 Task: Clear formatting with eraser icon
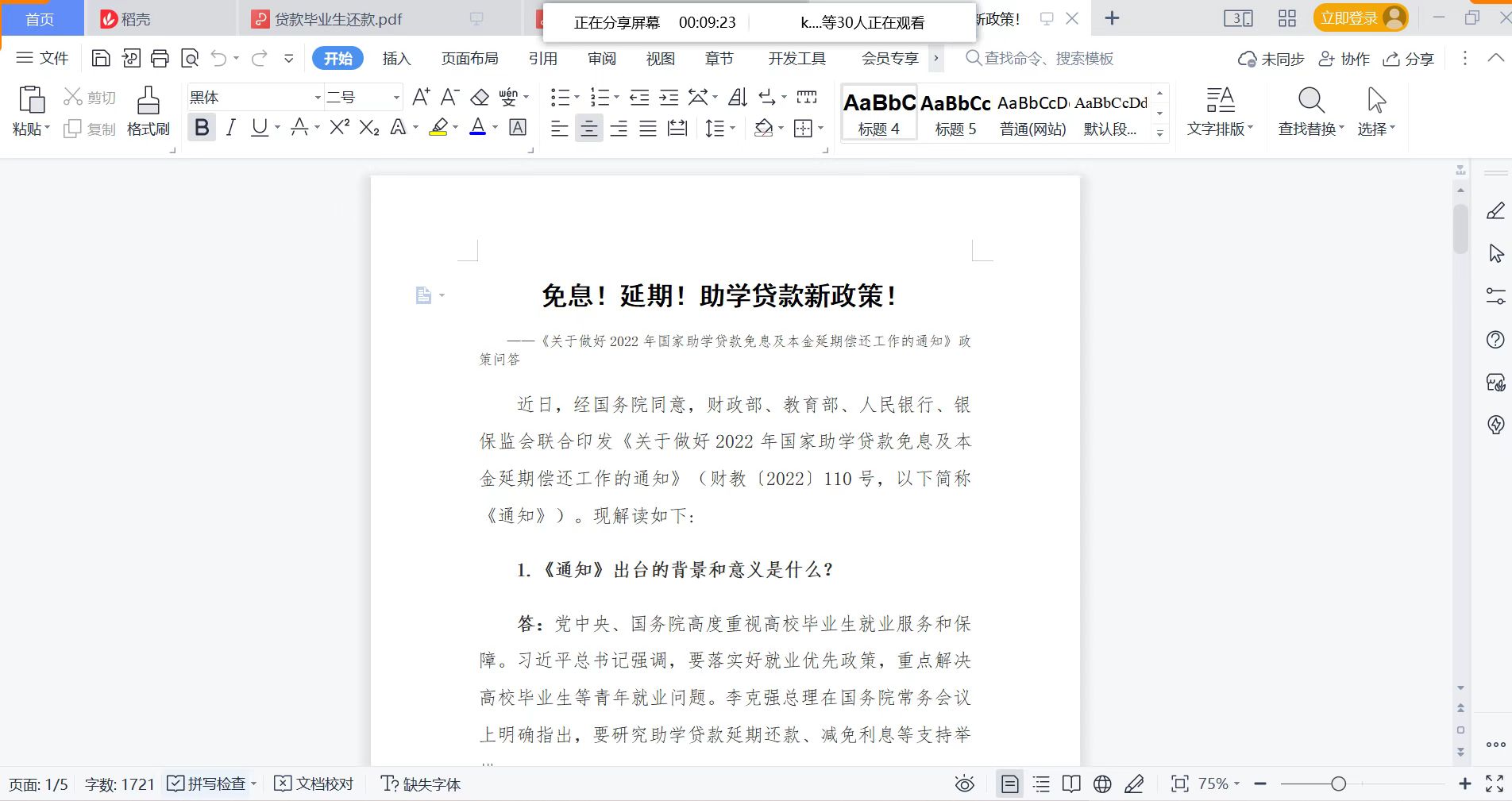(x=480, y=97)
